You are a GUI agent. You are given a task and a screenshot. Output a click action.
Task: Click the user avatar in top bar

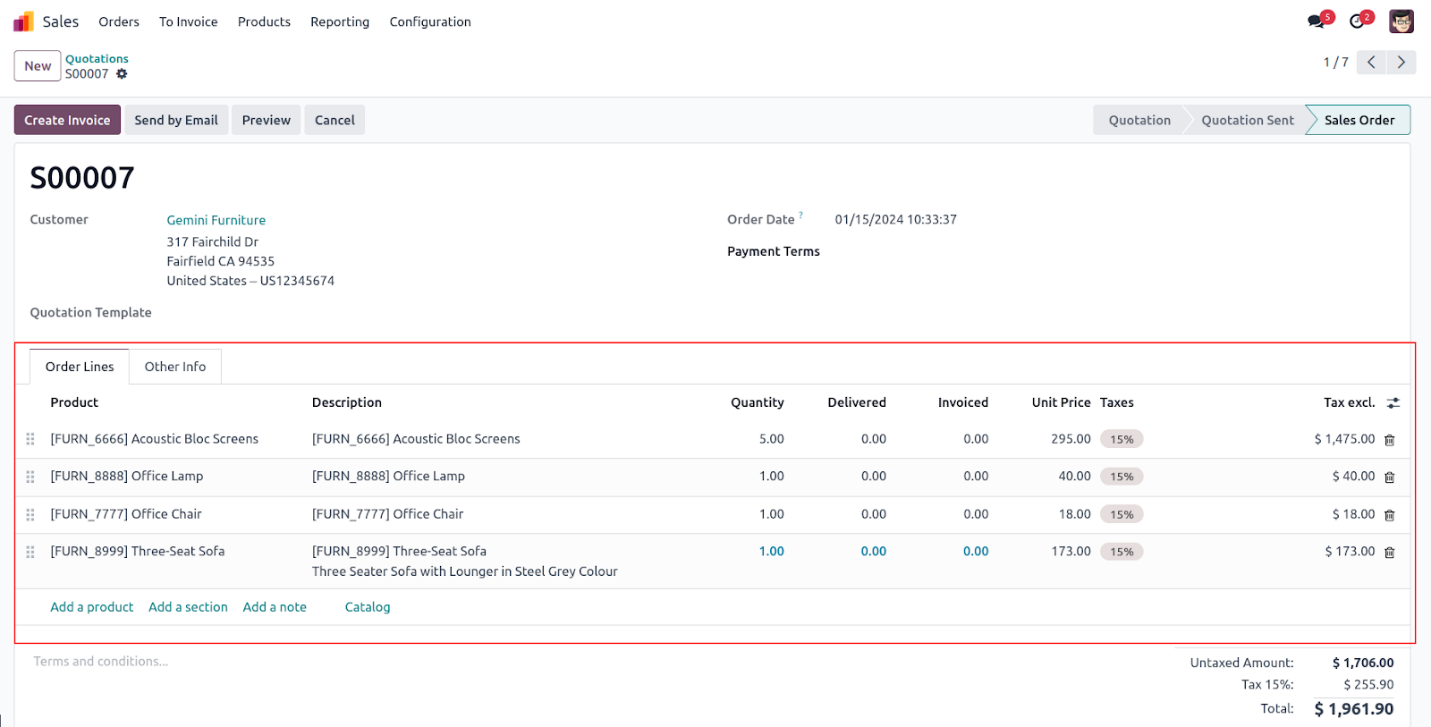pos(1401,22)
